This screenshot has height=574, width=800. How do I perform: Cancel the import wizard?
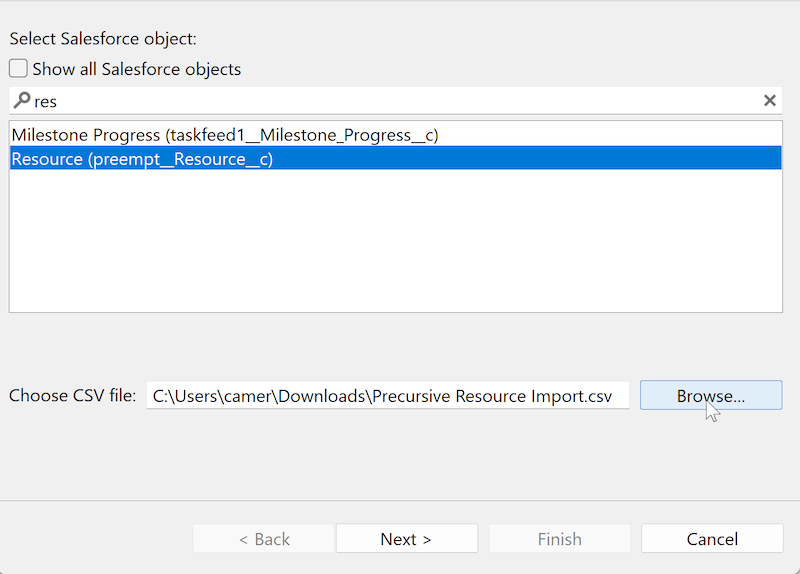[711, 538]
